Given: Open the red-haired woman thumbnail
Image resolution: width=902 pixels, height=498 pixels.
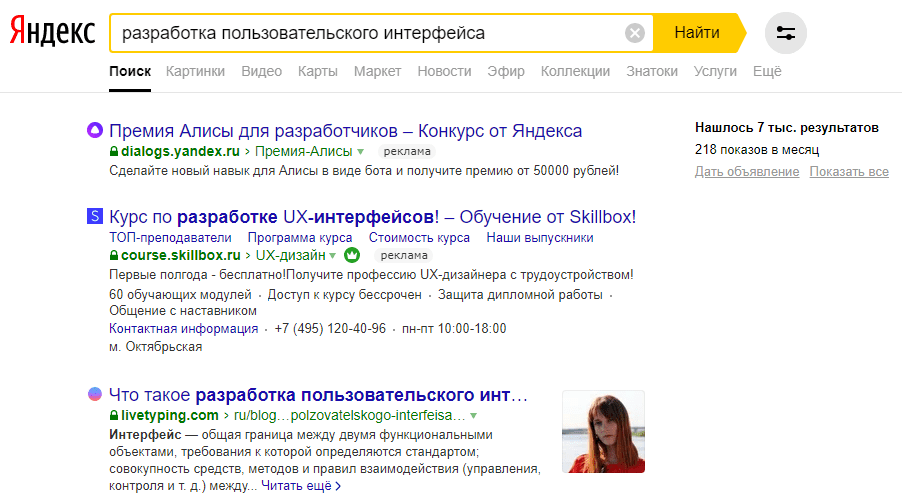Looking at the screenshot, I should 603,431.
